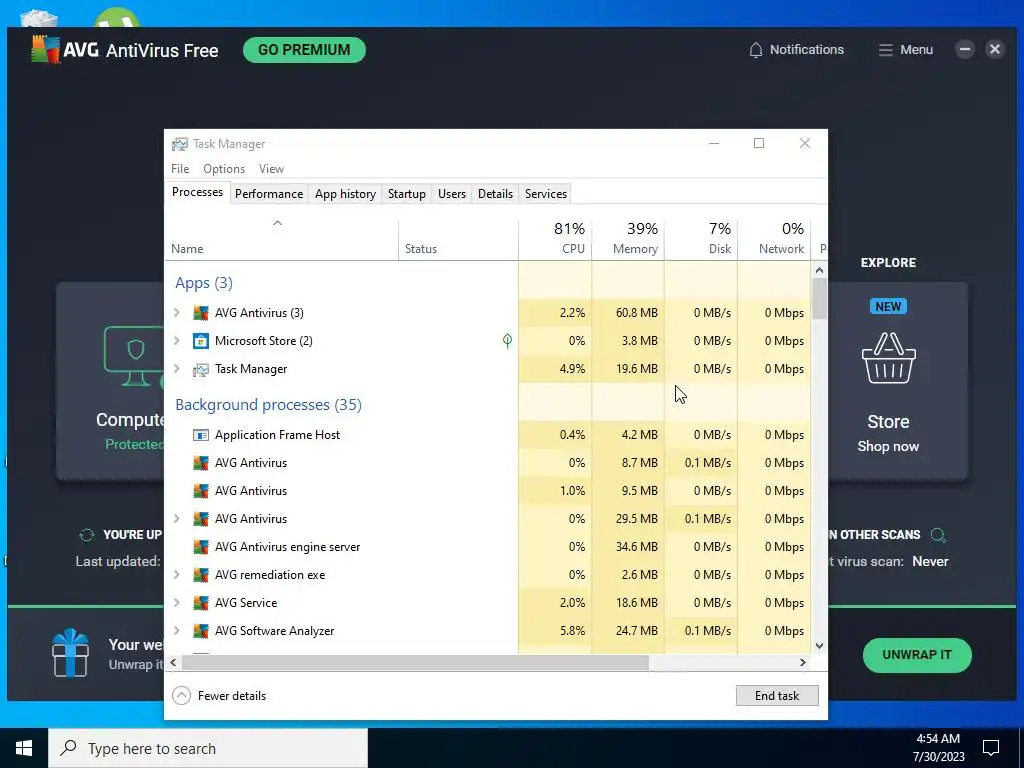Click the AVG logo in the antivirus header
1024x768 pixels.
click(x=45, y=50)
